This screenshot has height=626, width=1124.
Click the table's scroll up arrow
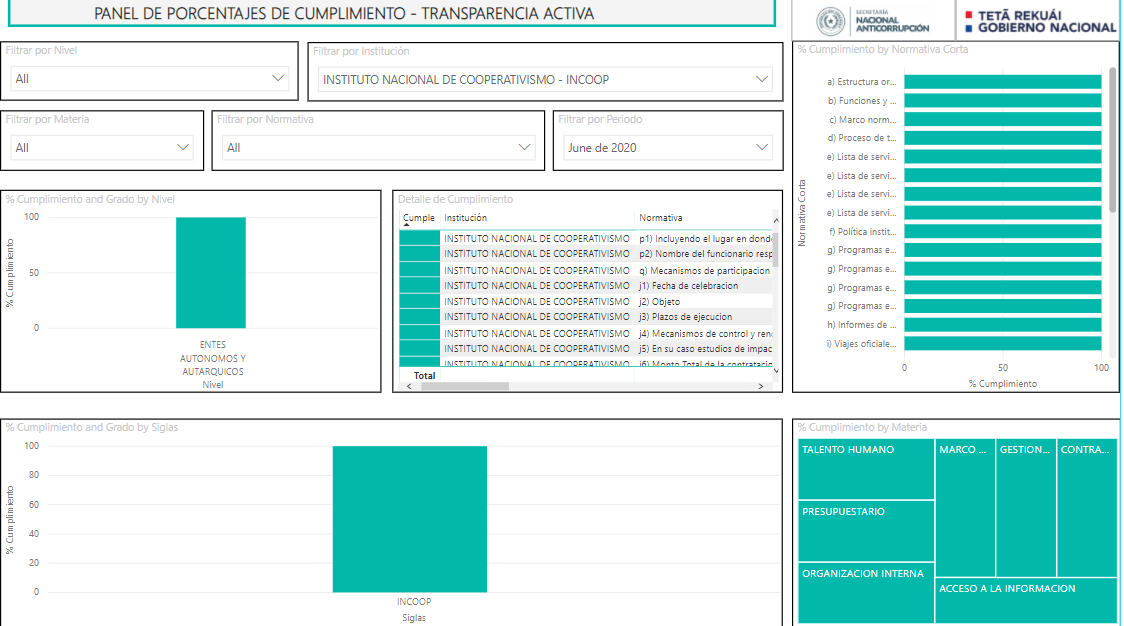(774, 220)
